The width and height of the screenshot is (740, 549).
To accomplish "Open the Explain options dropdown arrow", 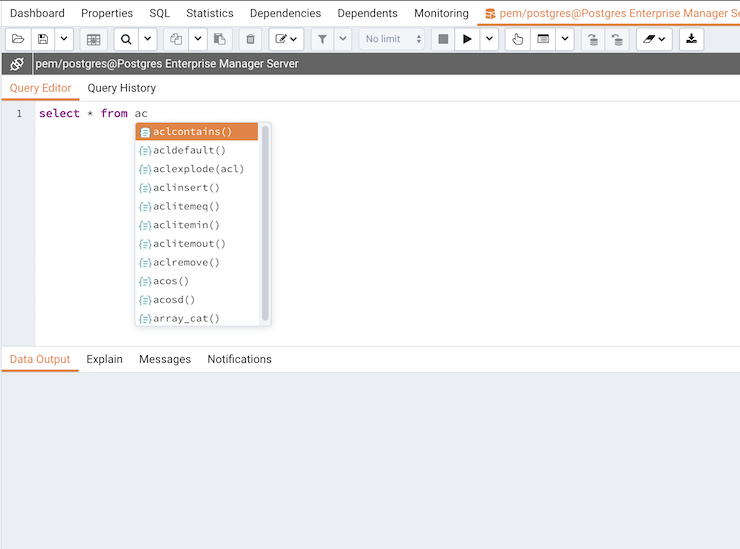I will [565, 39].
